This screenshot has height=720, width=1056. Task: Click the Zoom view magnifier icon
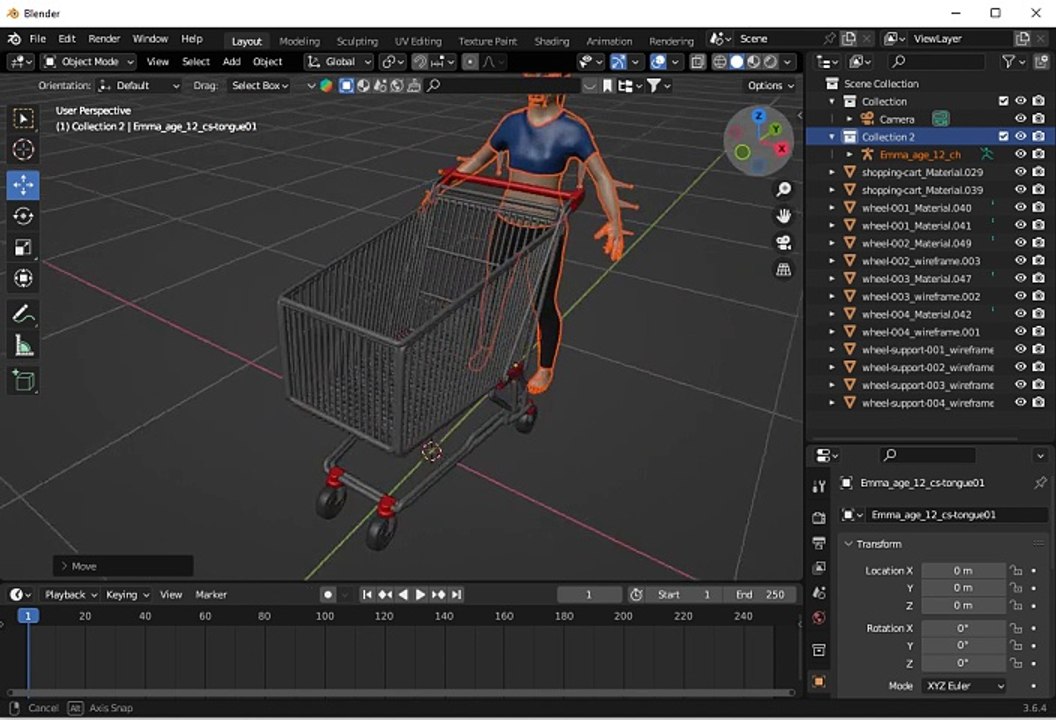click(783, 189)
